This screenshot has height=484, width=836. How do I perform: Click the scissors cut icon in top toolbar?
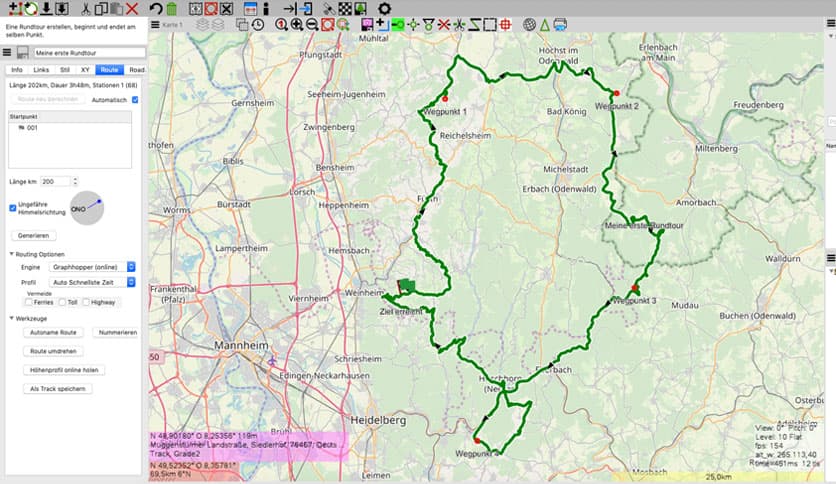coord(86,9)
